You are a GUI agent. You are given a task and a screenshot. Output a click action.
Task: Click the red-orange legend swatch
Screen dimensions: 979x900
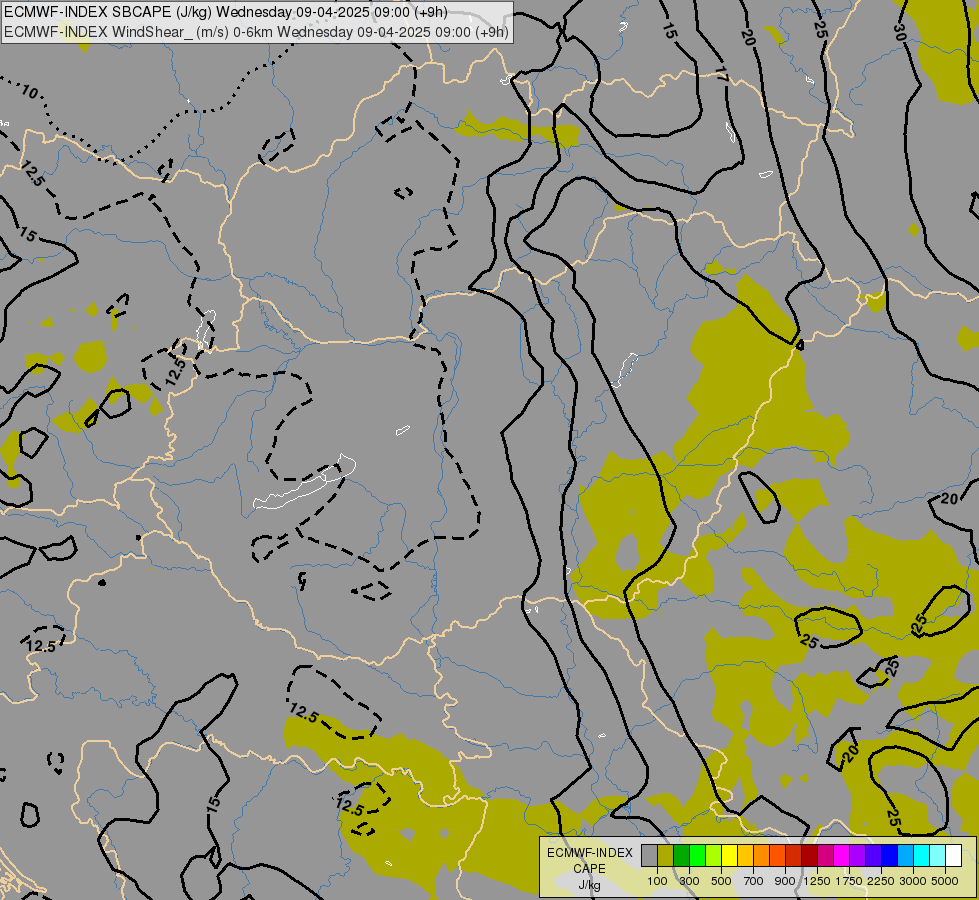777,855
